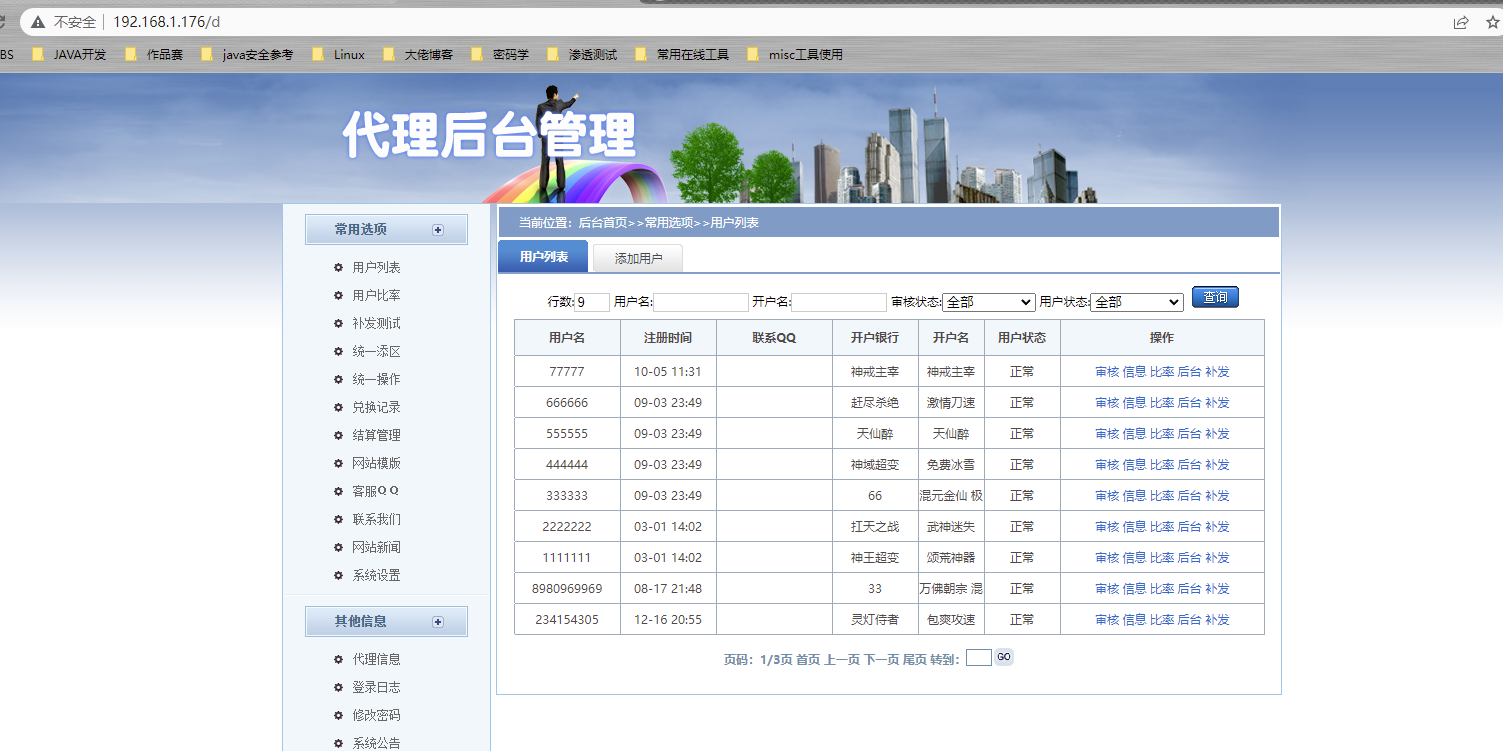1503x751 pixels.
Task: Open 修改密码 in the sidebar
Action: click(376, 716)
